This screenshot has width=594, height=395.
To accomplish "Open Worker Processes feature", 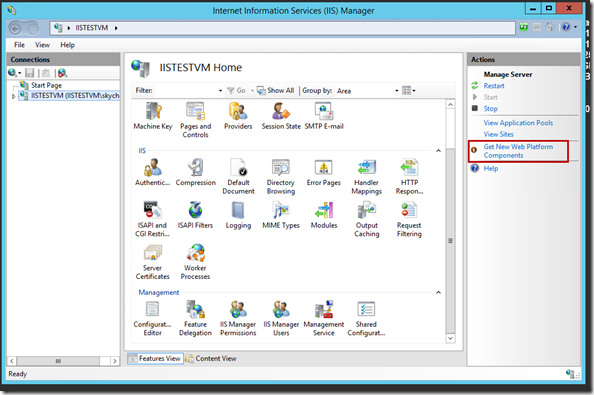I will pyautogui.click(x=195, y=262).
